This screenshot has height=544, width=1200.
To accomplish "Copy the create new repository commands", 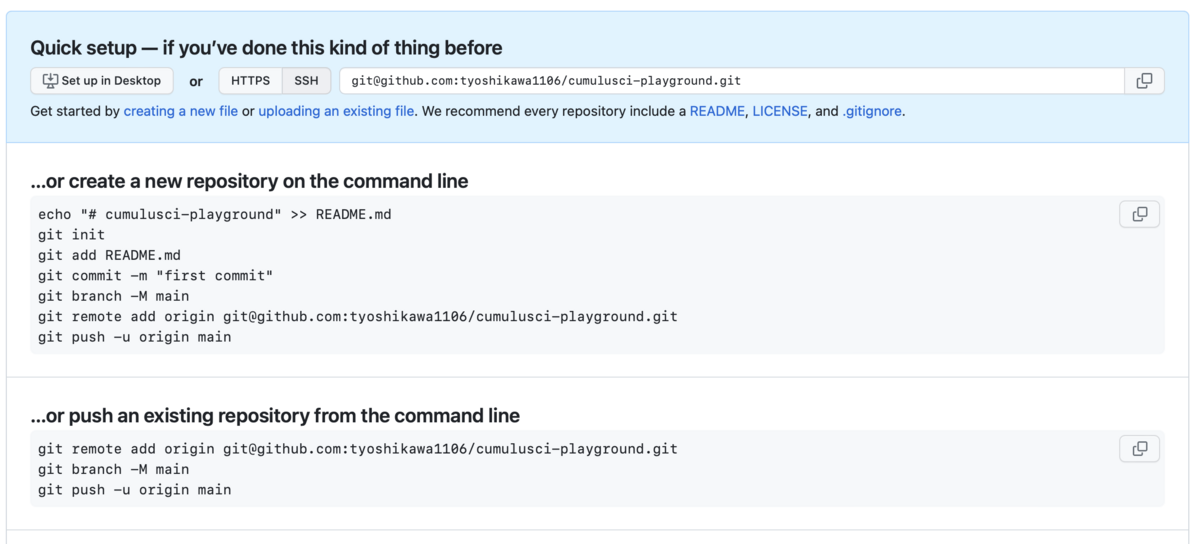I will click(x=1139, y=214).
